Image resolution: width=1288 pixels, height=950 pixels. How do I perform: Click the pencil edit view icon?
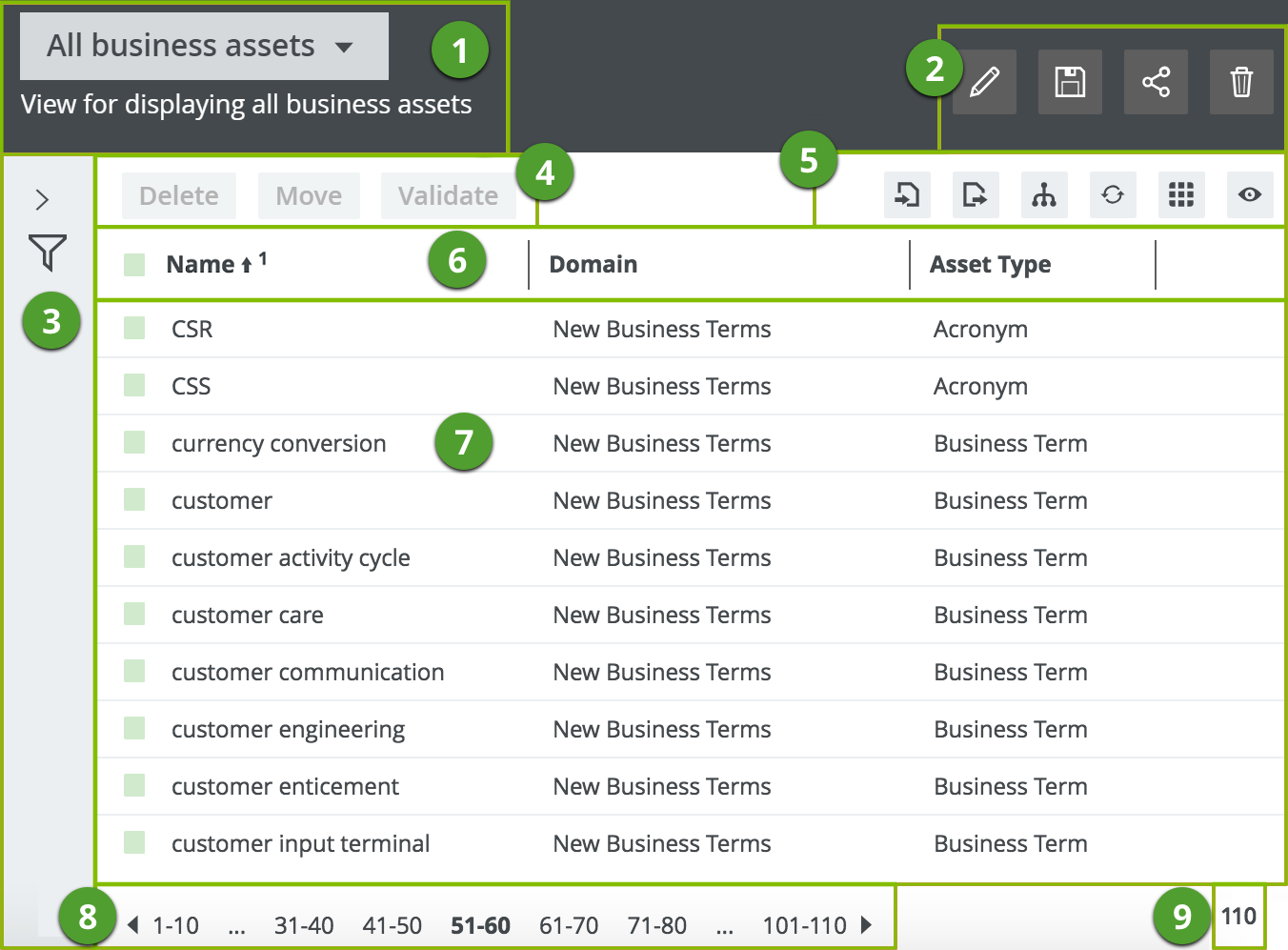[x=984, y=82]
